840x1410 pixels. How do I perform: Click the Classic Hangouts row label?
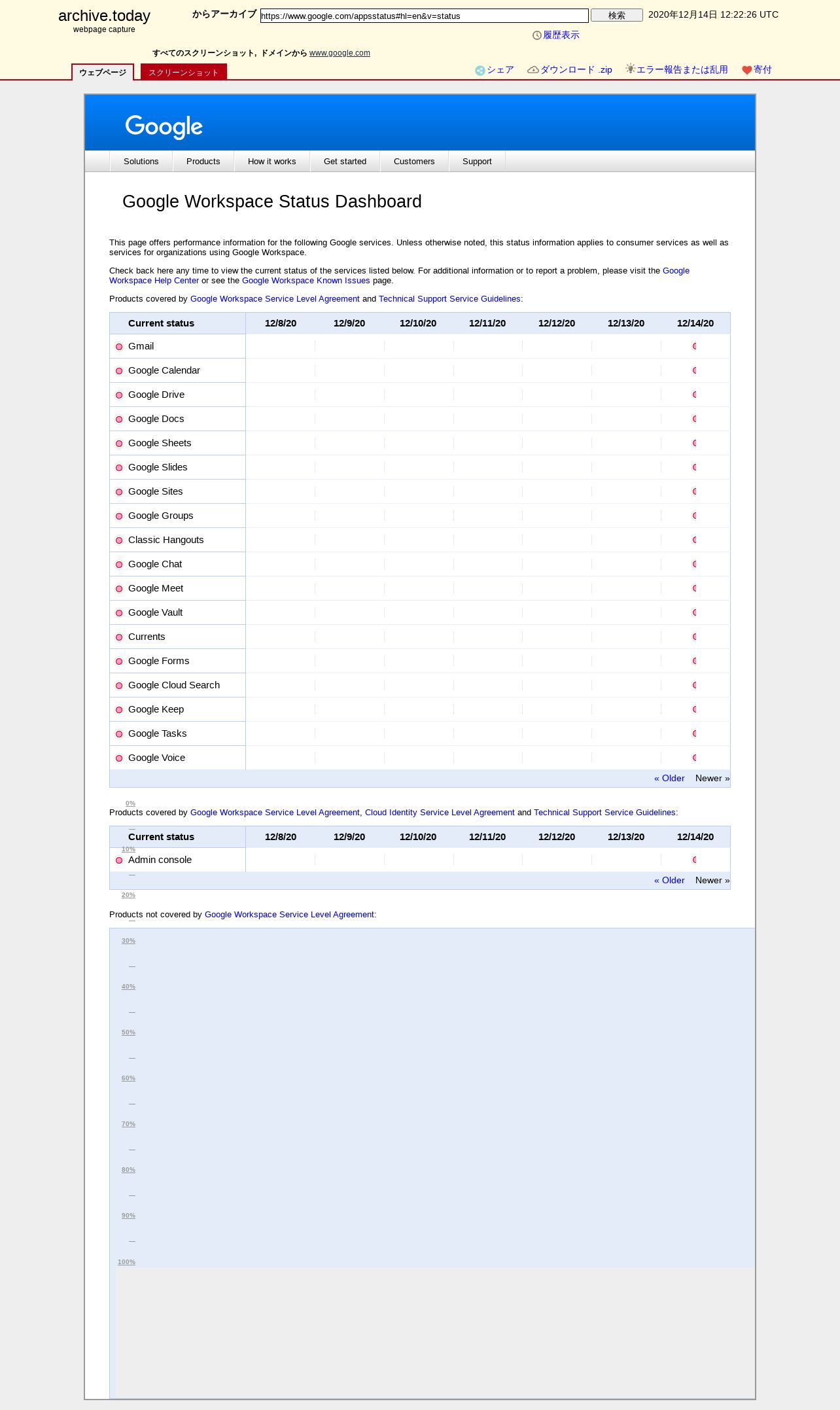click(x=166, y=540)
